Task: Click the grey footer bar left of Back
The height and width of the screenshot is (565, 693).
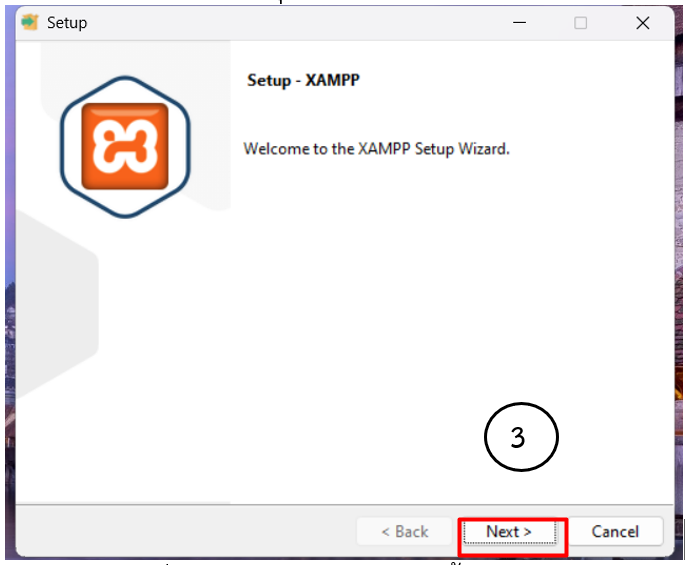Action: (180, 531)
